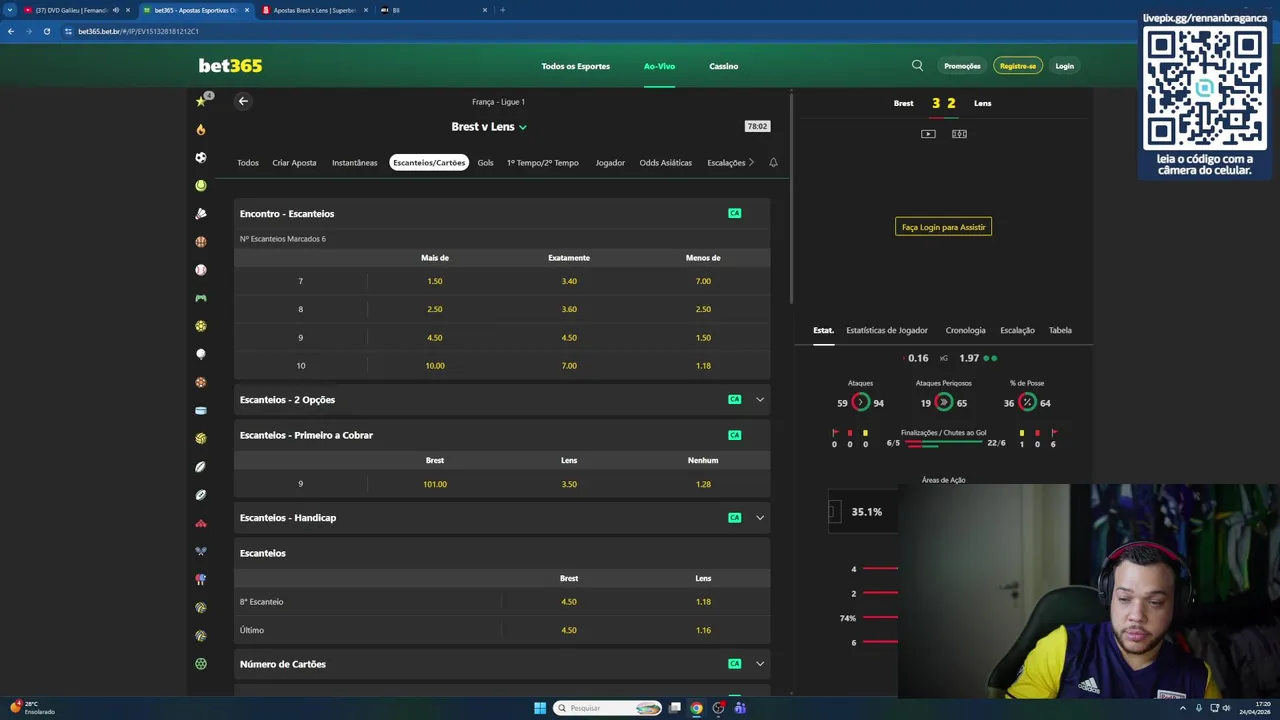1280x720 pixels.
Task: Click the notification bell icon near tabs
Action: [x=773, y=162]
